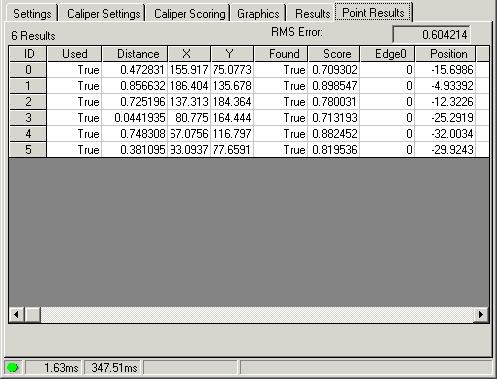
Task: Open the Results tab
Action: click(x=312, y=14)
